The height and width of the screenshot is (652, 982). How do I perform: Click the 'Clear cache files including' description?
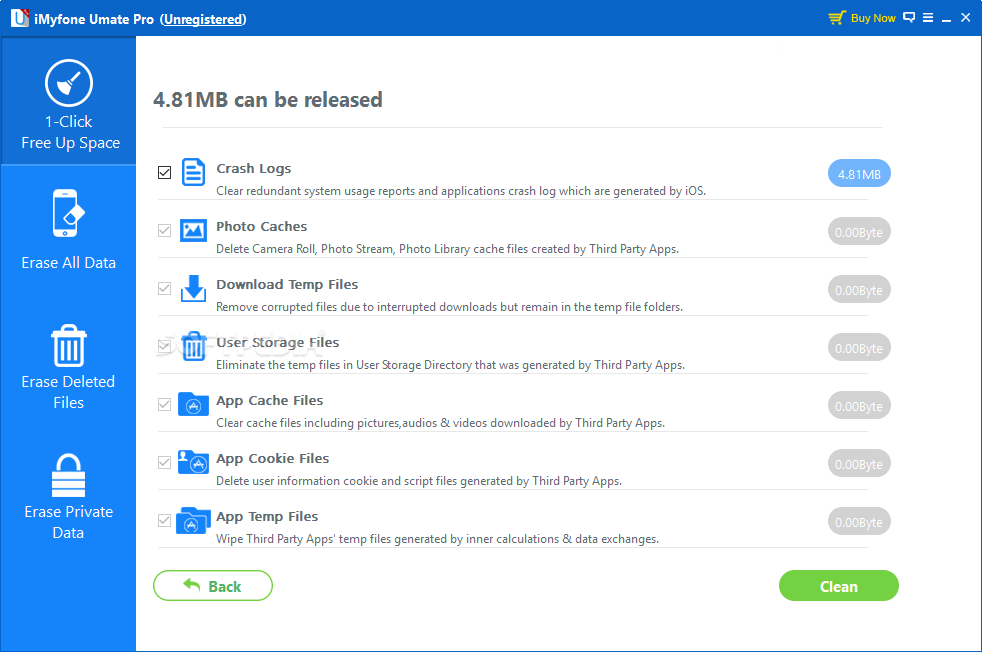(440, 423)
